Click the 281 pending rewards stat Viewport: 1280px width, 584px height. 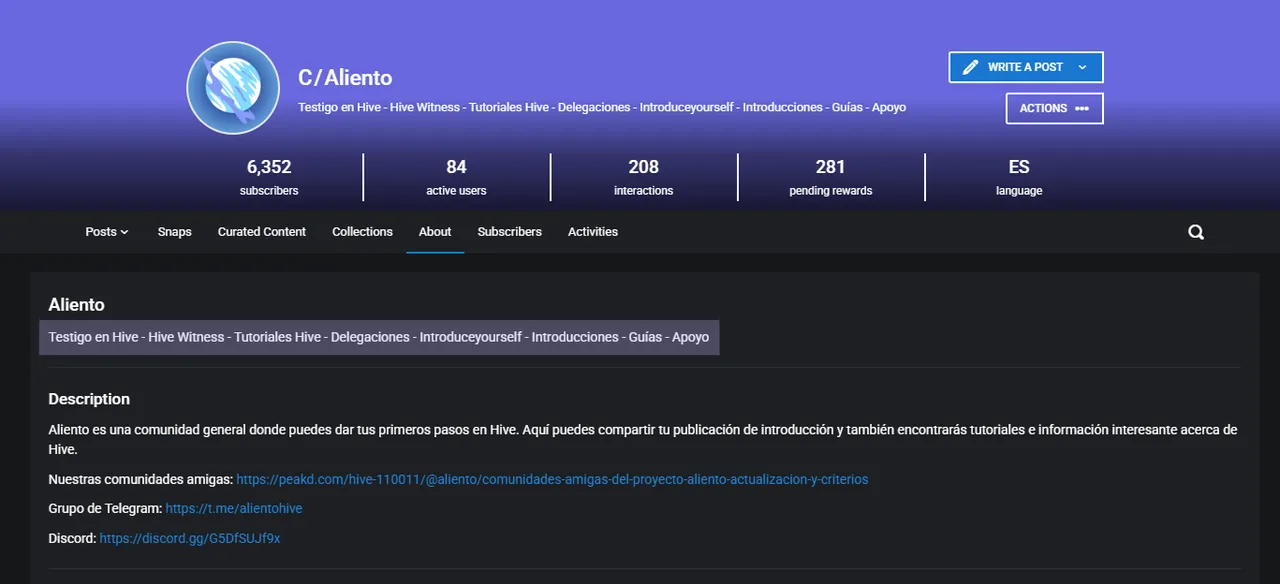coord(830,177)
